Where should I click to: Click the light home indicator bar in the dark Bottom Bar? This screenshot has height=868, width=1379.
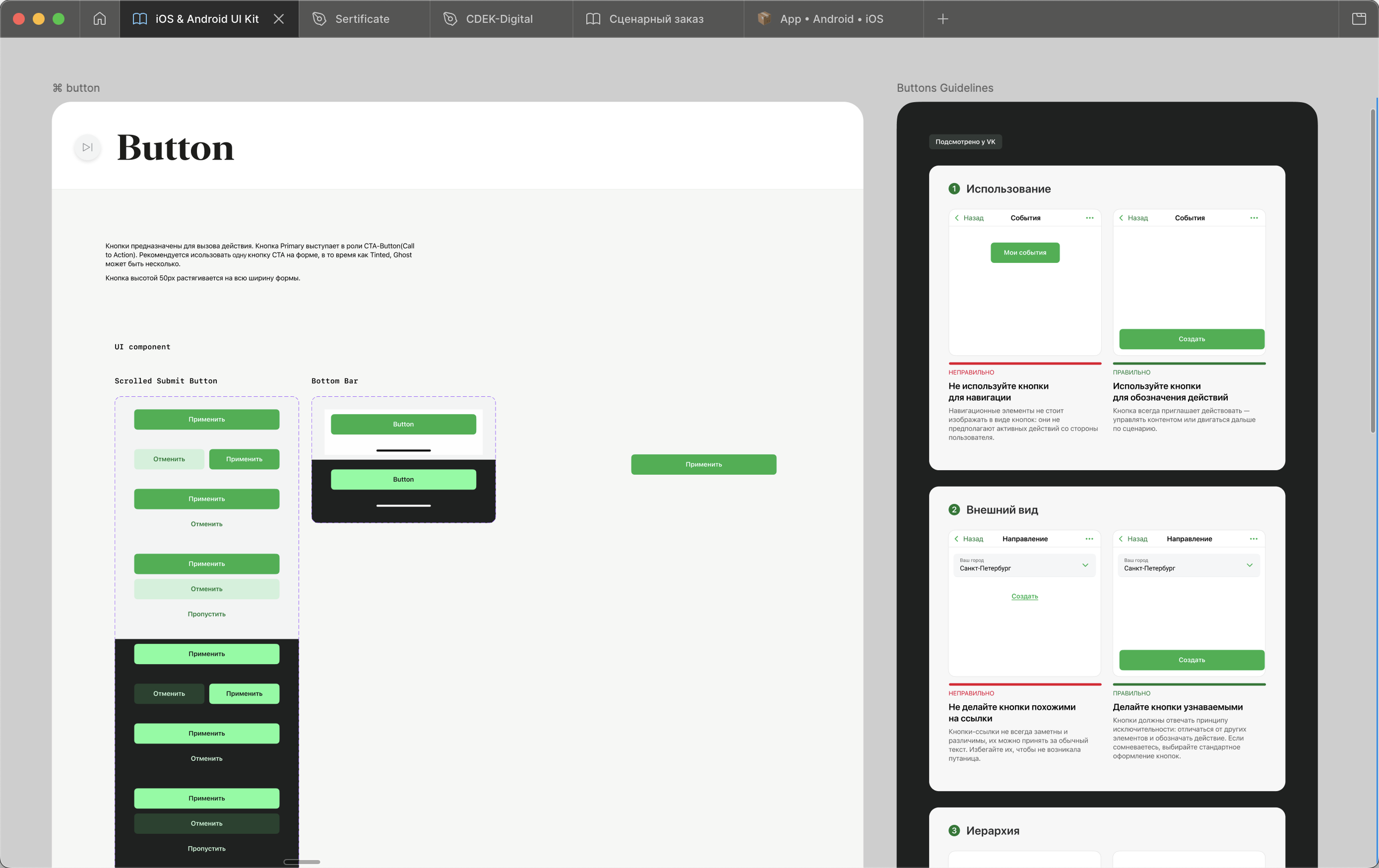click(x=403, y=505)
